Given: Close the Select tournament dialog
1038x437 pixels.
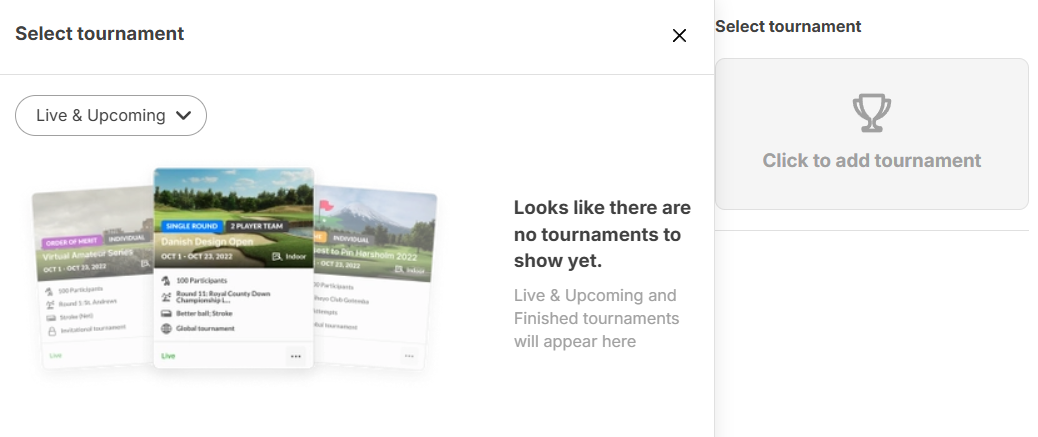Looking at the screenshot, I should 679,36.
